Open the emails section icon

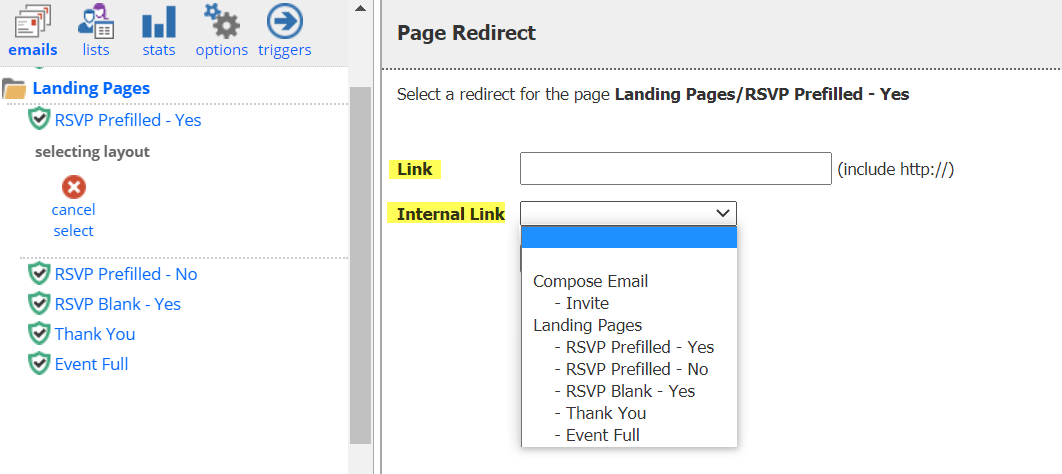(x=33, y=22)
